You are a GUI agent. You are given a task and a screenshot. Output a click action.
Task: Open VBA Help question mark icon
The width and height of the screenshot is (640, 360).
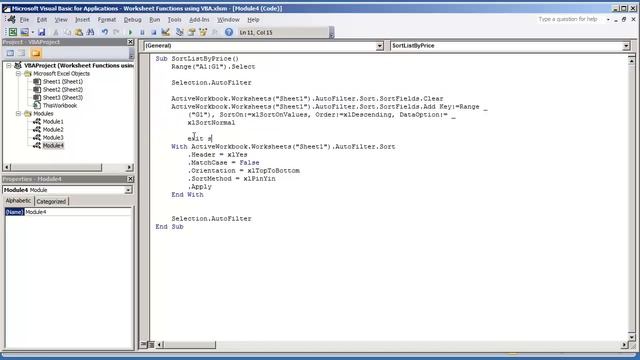229,32
